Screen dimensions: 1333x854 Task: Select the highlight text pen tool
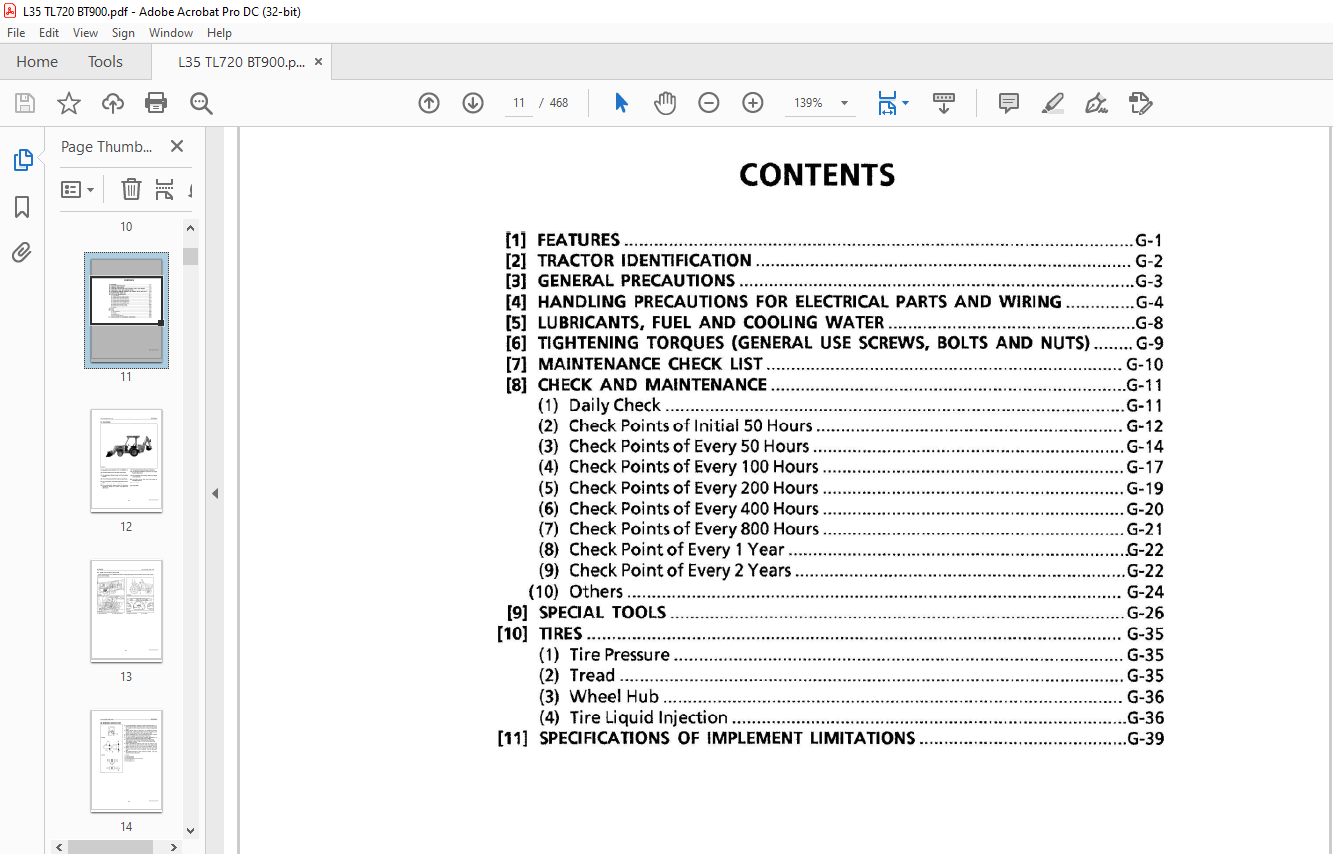[1052, 103]
